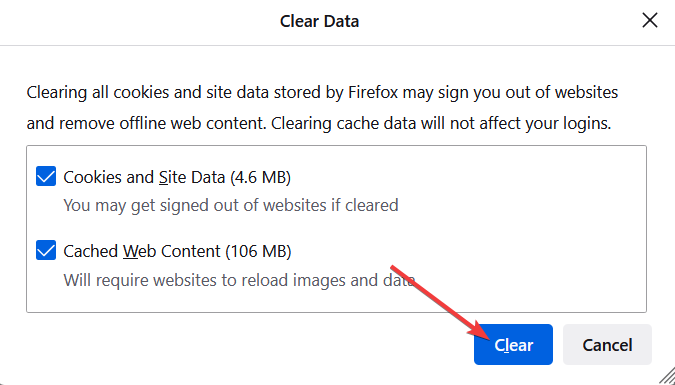Select the 'Will require websites to reload' description
675x385 pixels.
coord(239,280)
